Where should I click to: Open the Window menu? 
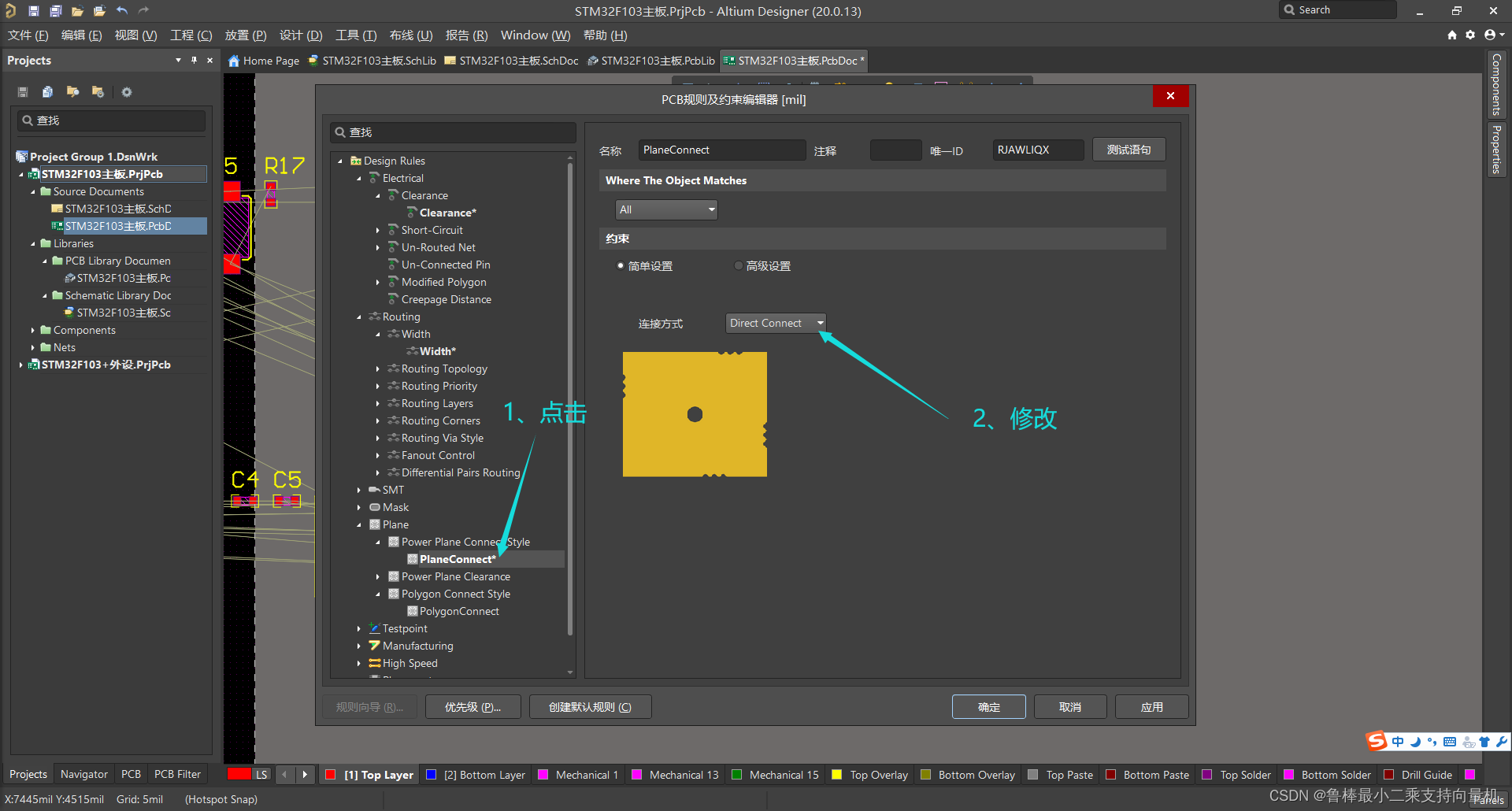(x=535, y=35)
